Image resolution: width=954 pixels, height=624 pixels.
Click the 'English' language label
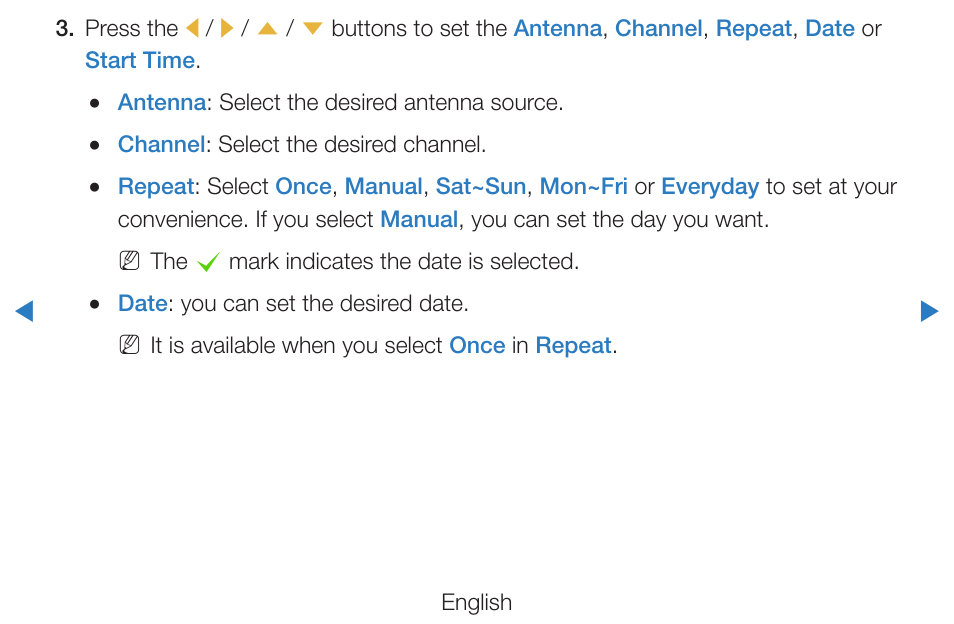(476, 602)
